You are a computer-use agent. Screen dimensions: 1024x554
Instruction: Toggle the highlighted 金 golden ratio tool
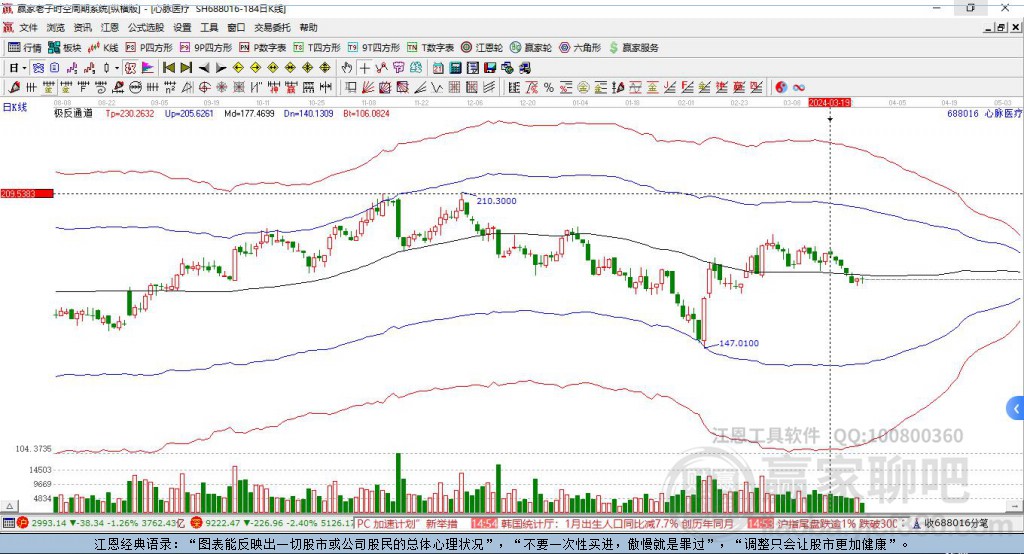pos(49,87)
